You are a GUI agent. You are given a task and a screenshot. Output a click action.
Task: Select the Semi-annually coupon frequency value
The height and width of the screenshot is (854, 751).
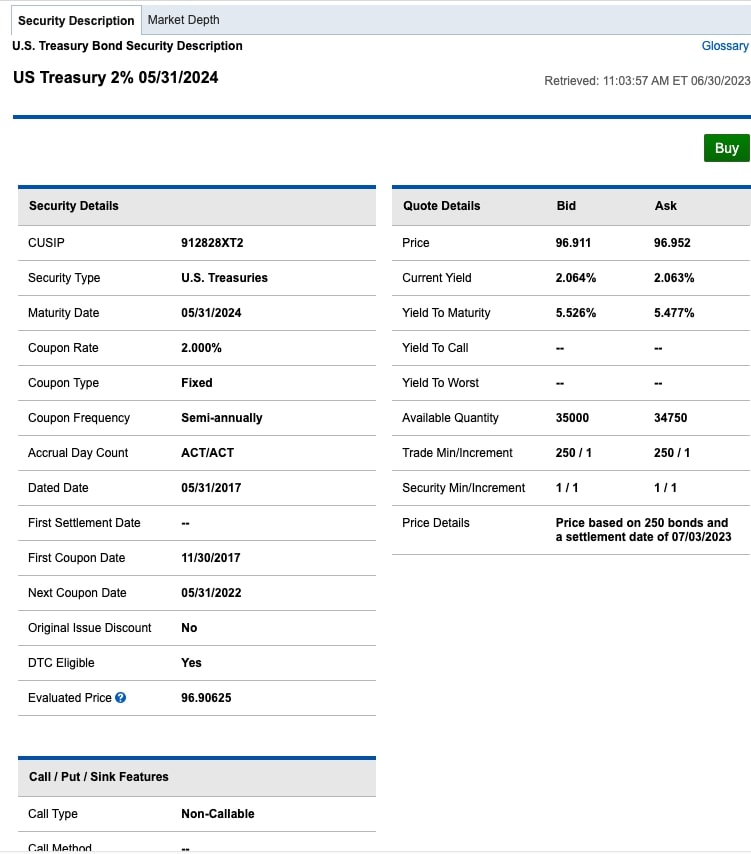click(x=222, y=418)
